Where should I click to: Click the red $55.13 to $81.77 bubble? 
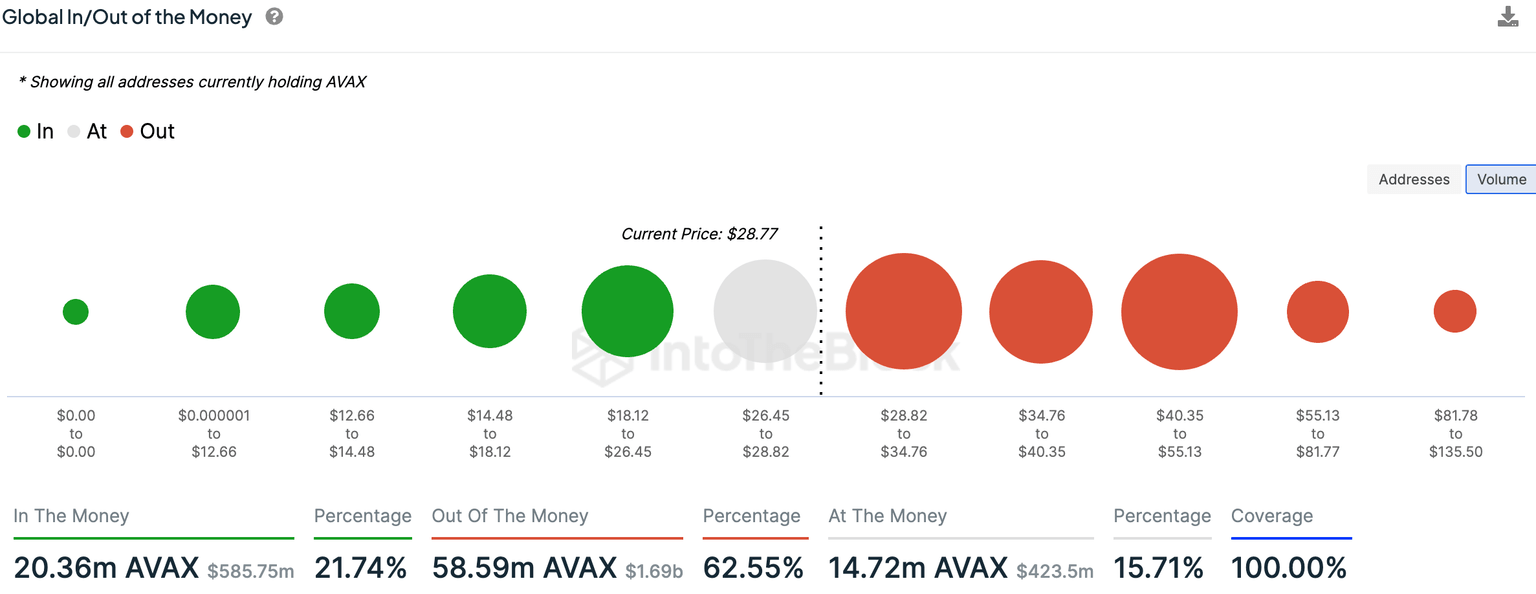(1317, 311)
